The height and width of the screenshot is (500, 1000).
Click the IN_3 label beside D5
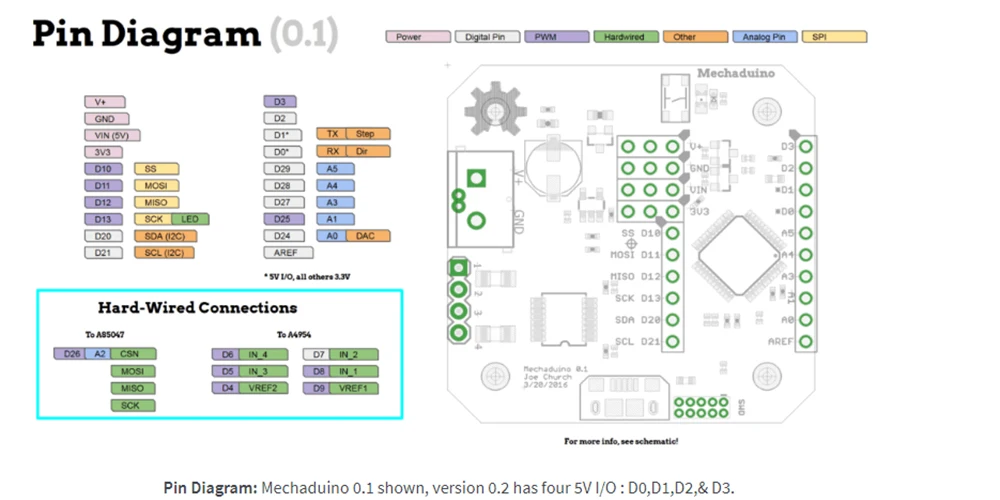(x=263, y=371)
